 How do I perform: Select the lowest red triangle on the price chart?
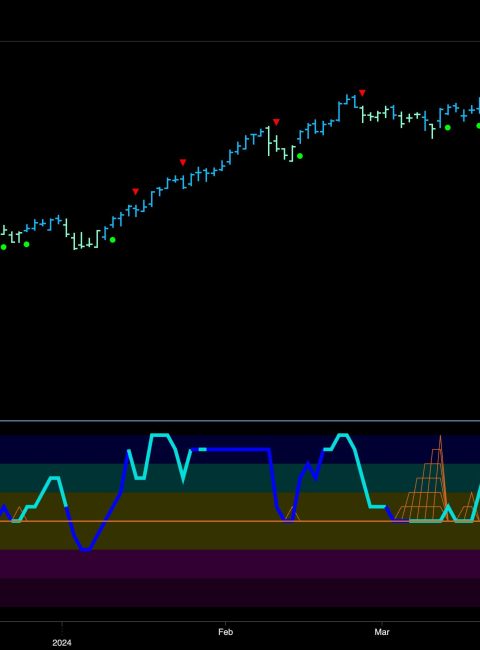point(136,192)
